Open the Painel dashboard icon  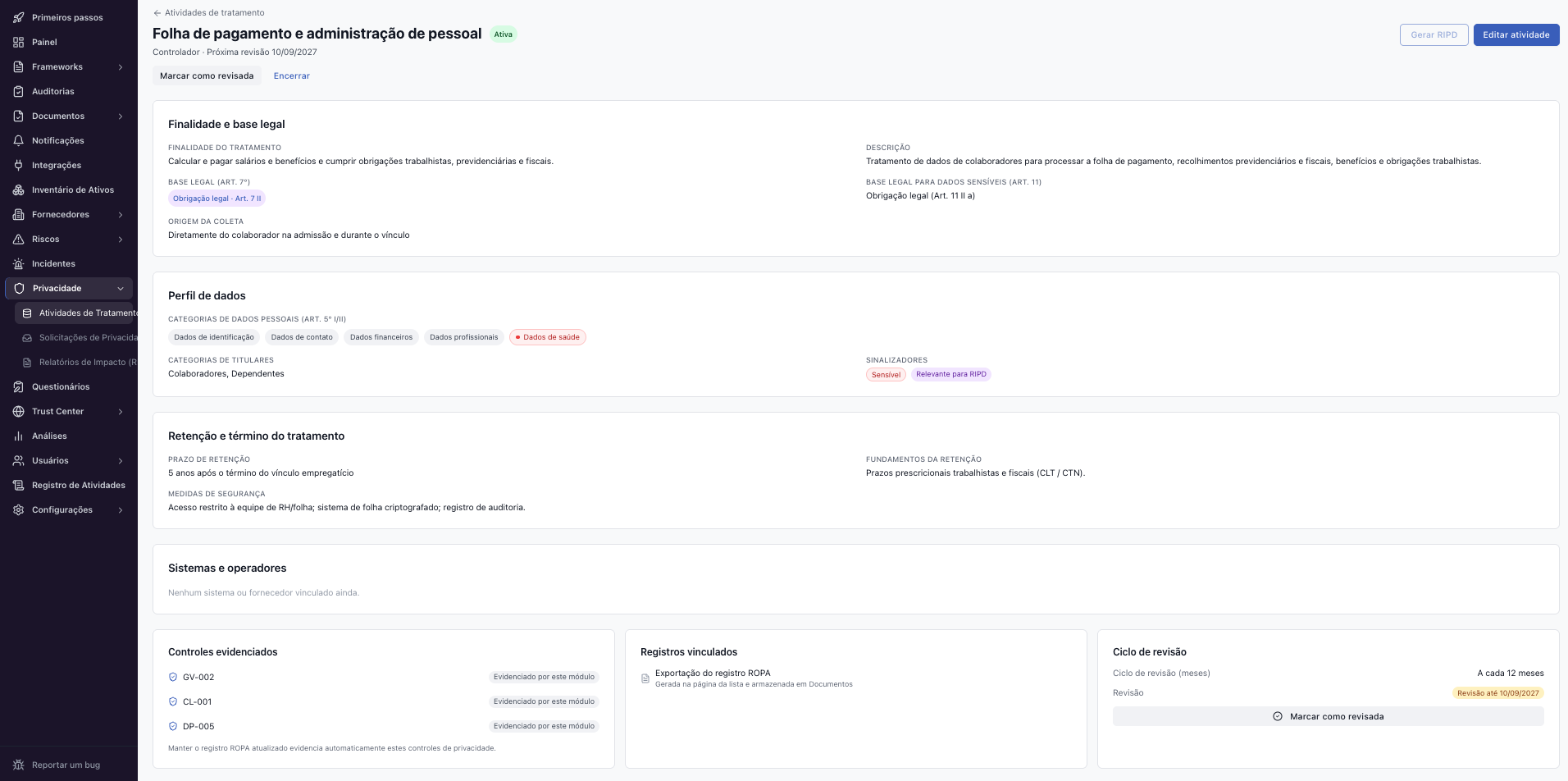pyautogui.click(x=19, y=42)
